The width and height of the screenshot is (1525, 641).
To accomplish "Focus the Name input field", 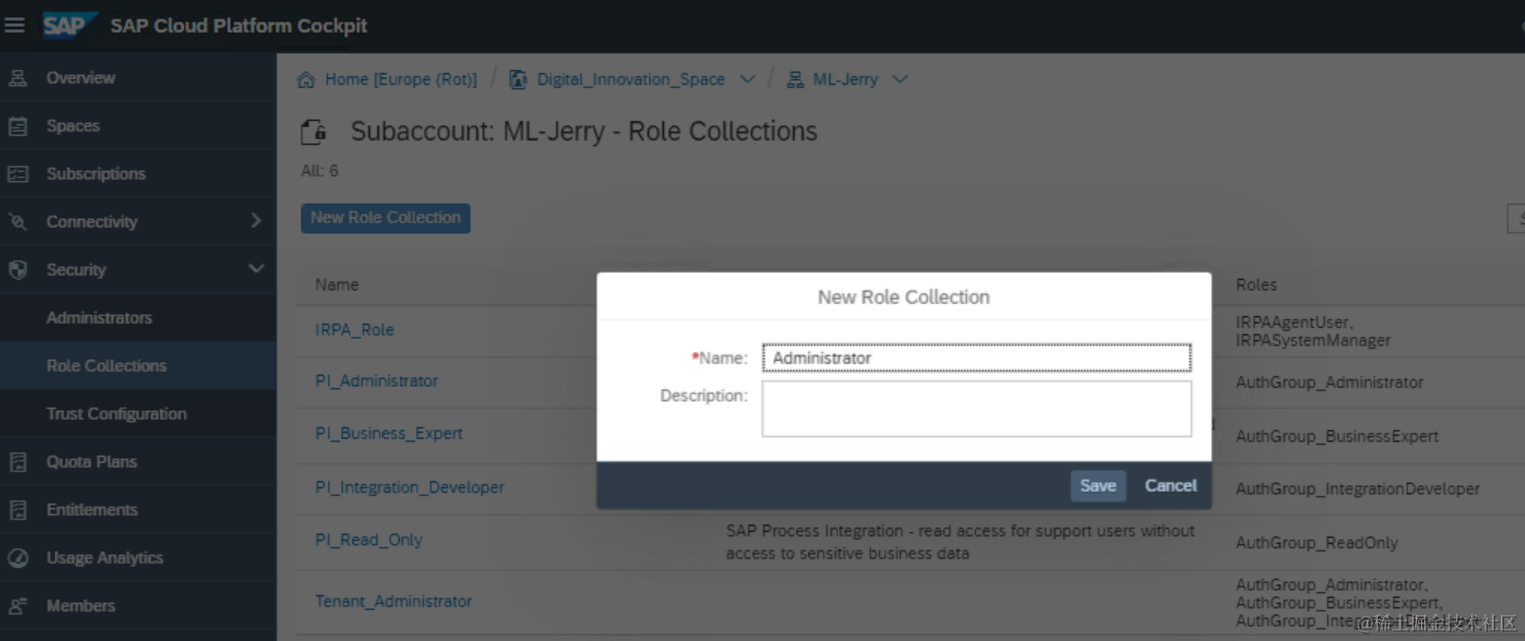I will point(976,358).
